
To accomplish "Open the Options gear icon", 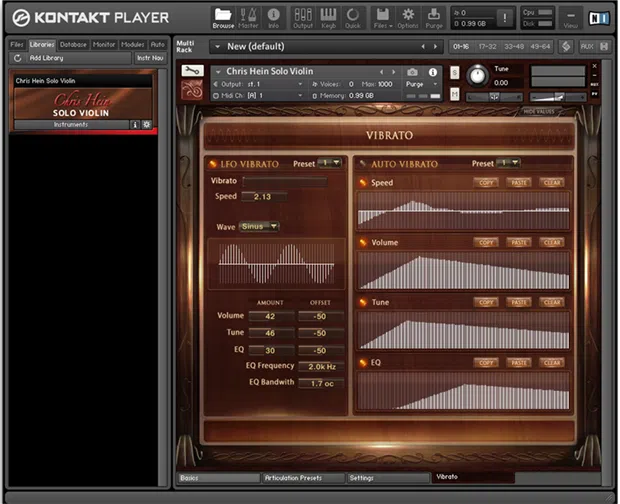I will point(408,16).
